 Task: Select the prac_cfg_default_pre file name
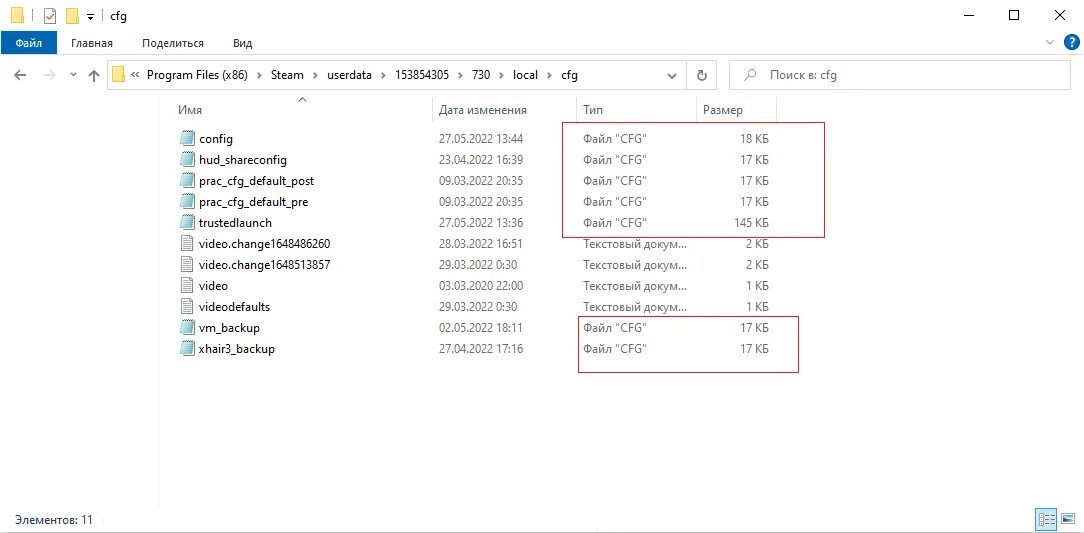tap(254, 202)
